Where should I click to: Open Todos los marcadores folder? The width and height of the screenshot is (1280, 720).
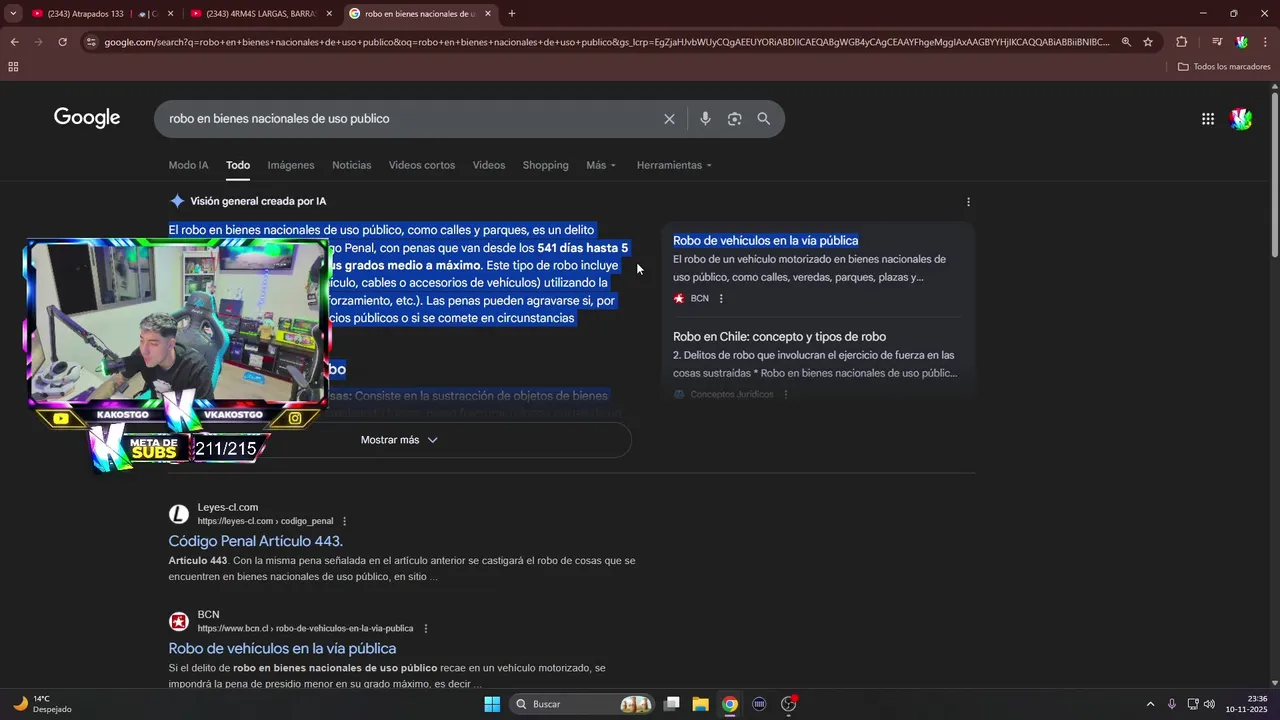[1224, 67]
